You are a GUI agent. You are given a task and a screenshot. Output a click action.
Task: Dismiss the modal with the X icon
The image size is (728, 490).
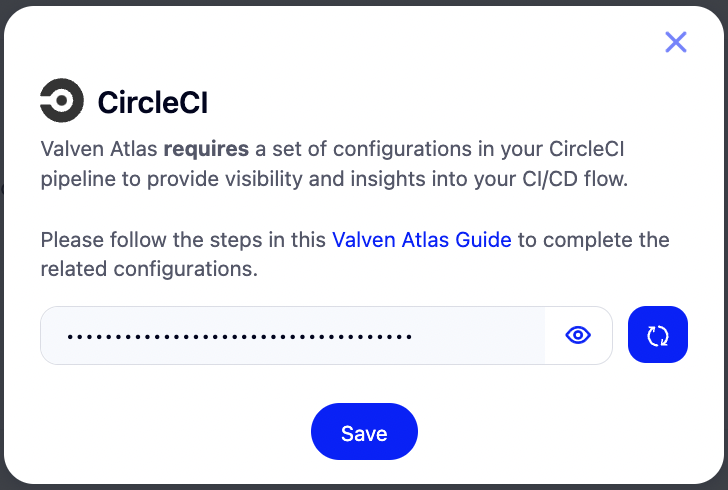click(676, 42)
